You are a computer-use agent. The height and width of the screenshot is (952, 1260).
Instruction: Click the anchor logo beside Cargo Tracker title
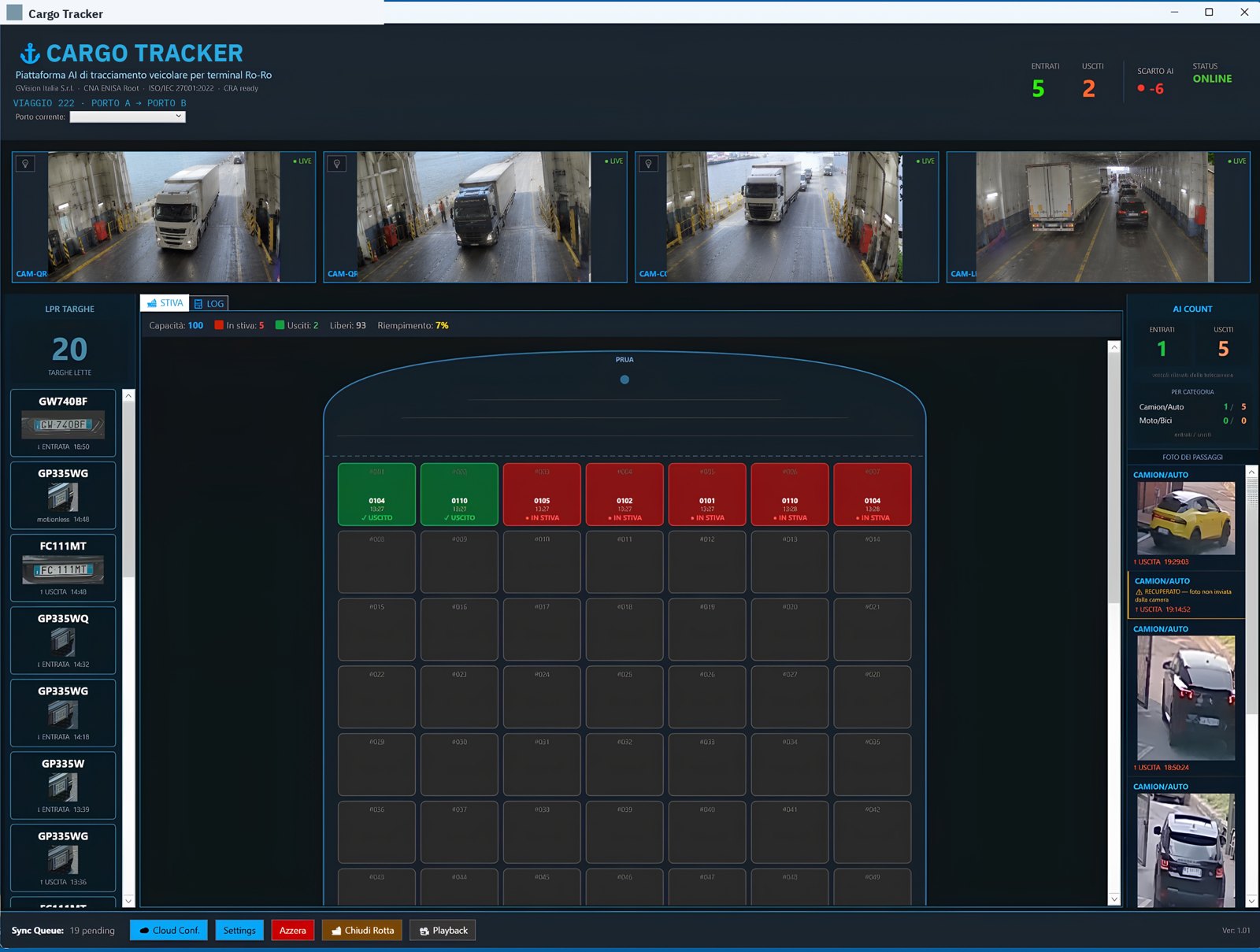(30, 54)
